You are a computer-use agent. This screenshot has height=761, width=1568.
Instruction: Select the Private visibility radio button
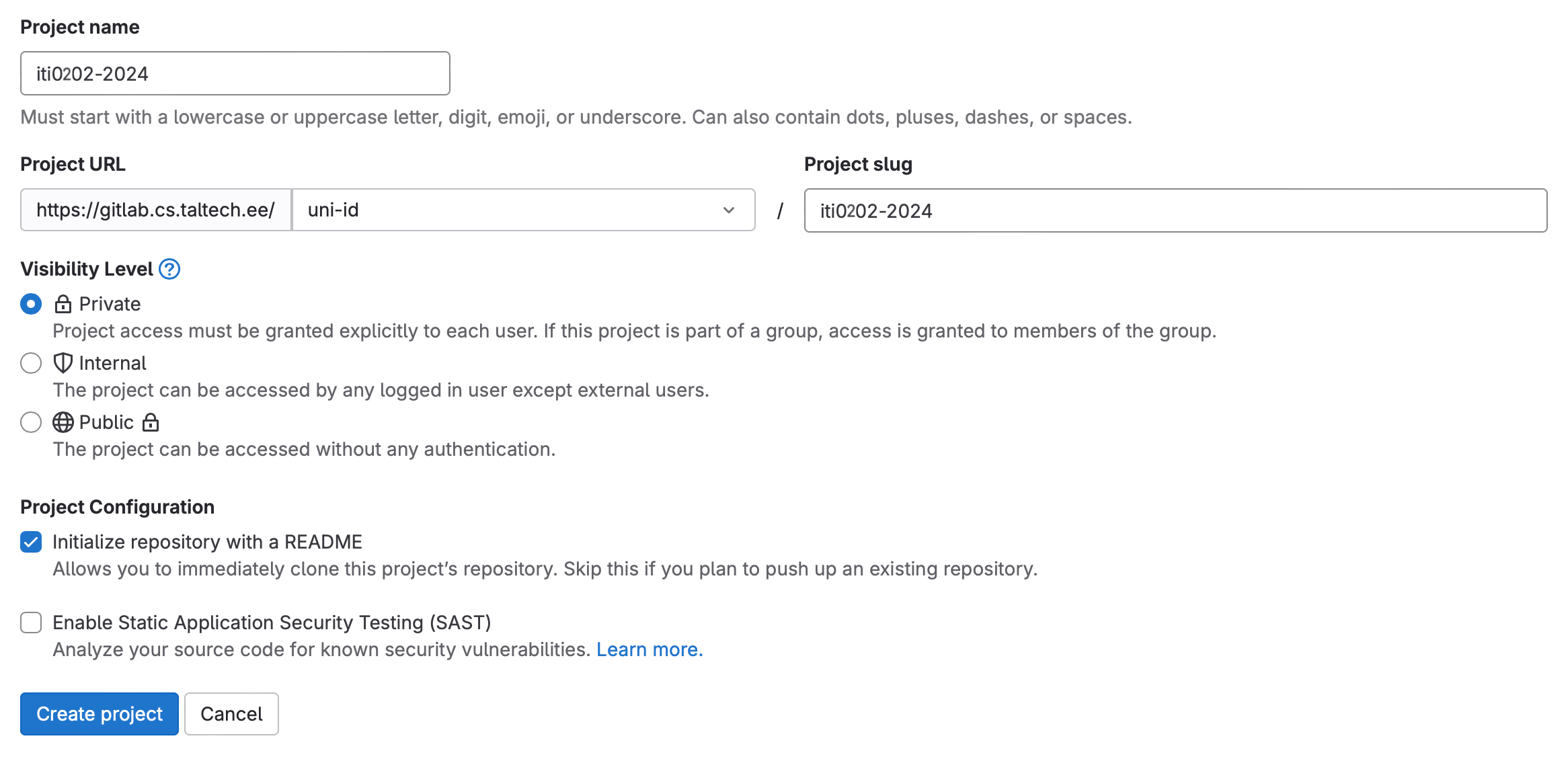tap(31, 304)
